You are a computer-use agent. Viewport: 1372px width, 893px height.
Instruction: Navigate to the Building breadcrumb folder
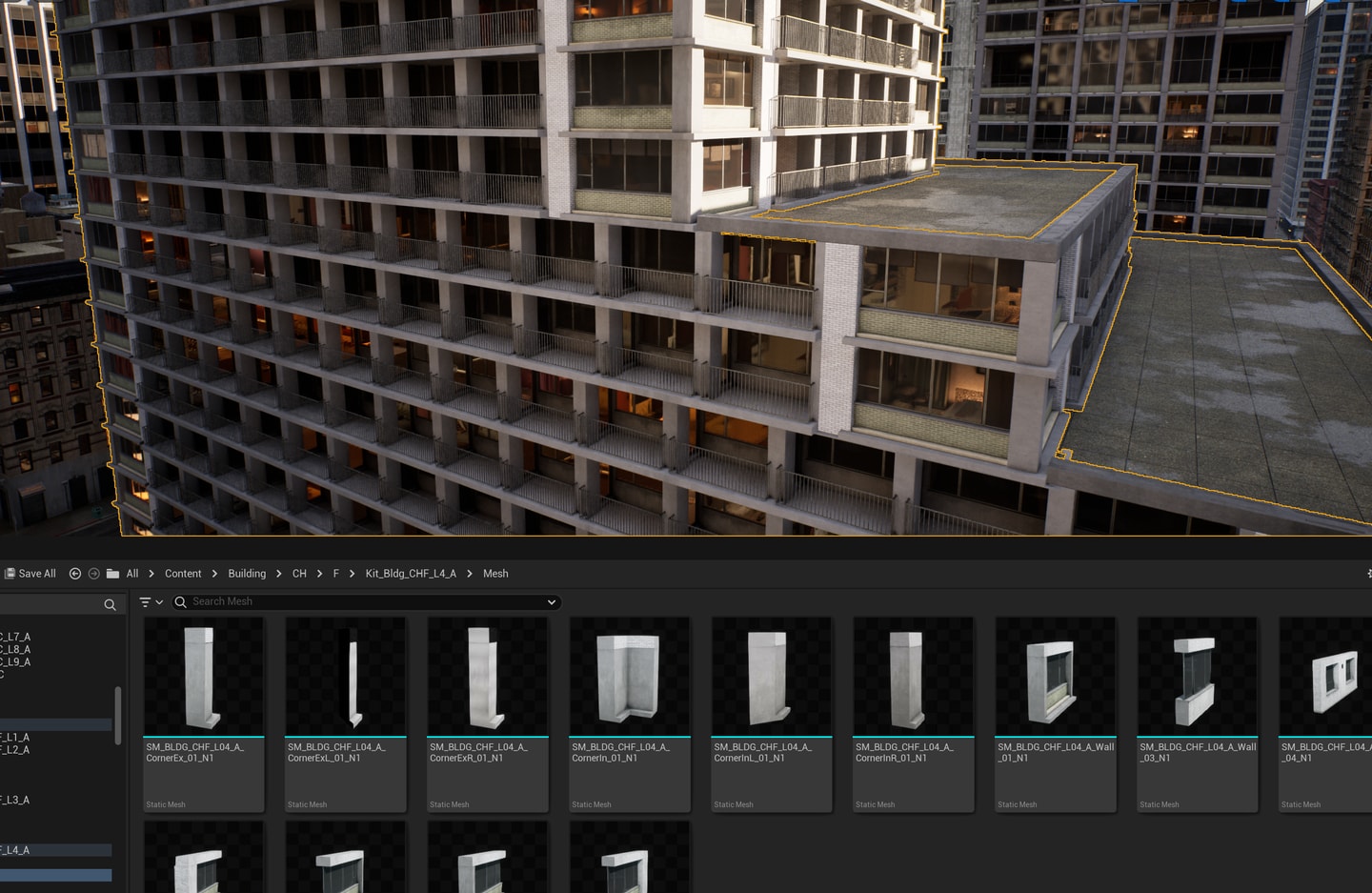[247, 574]
